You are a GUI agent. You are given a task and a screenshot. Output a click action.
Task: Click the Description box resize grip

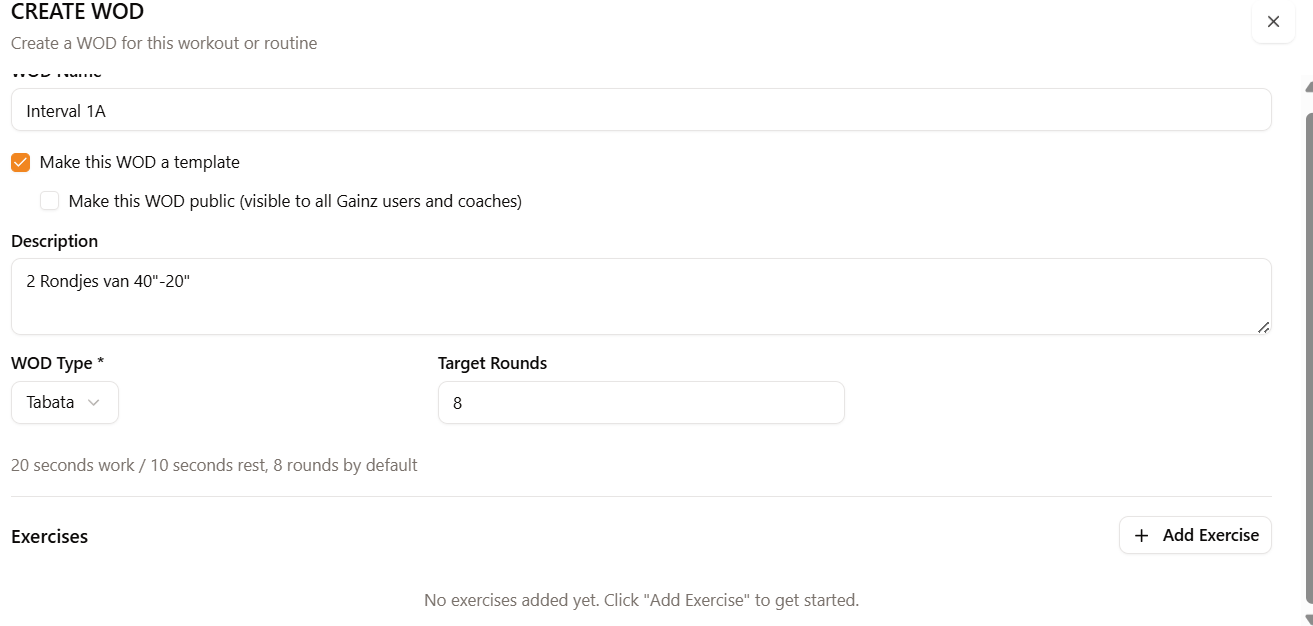(x=1264, y=327)
